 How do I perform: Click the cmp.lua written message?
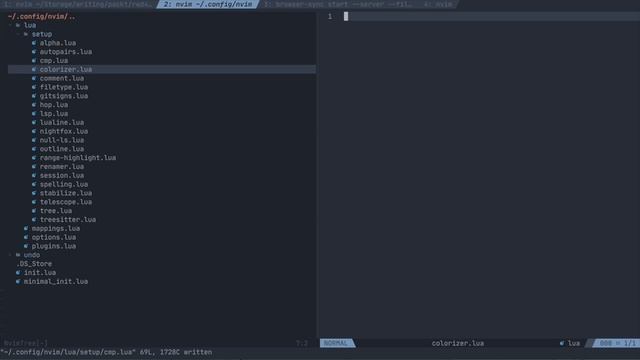(x=106, y=352)
